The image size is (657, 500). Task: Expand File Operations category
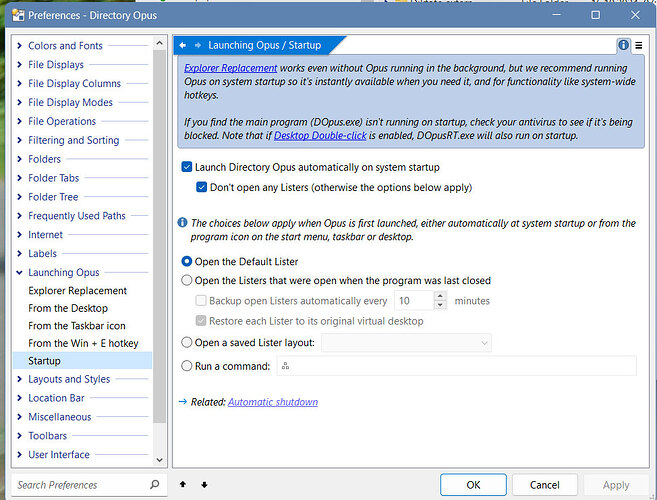point(19,121)
